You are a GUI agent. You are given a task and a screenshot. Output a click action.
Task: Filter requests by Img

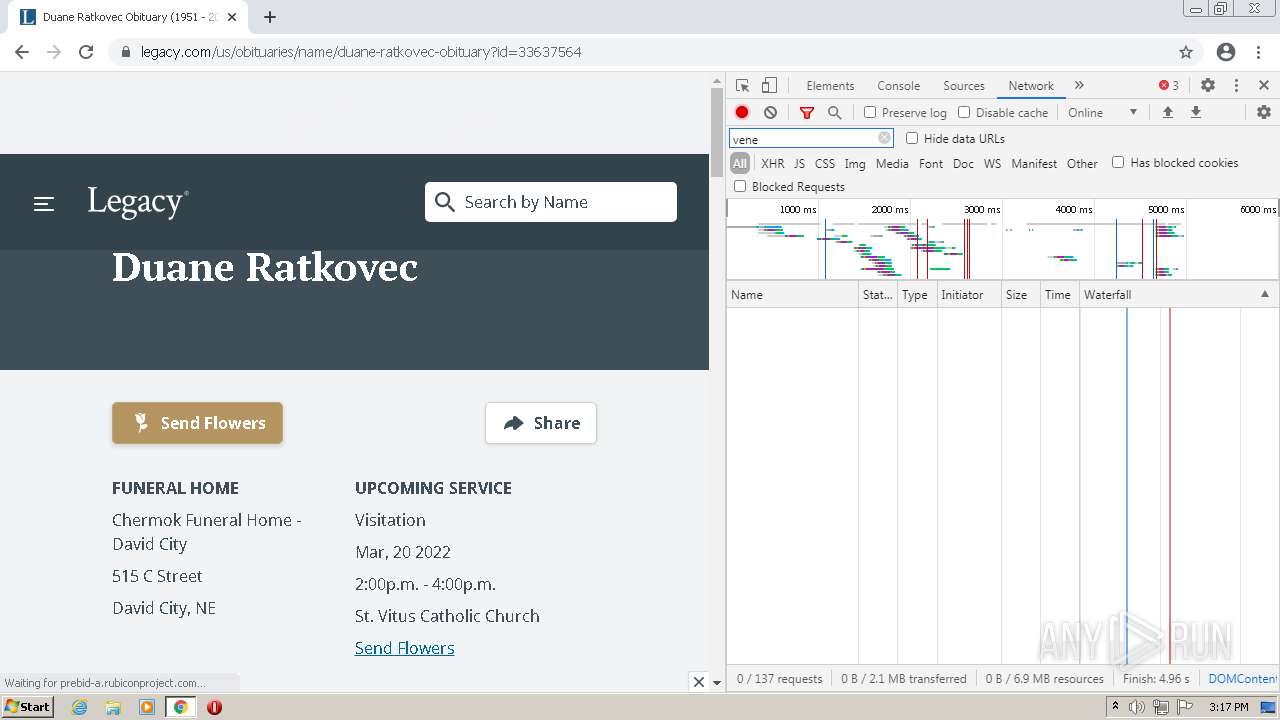(x=855, y=163)
